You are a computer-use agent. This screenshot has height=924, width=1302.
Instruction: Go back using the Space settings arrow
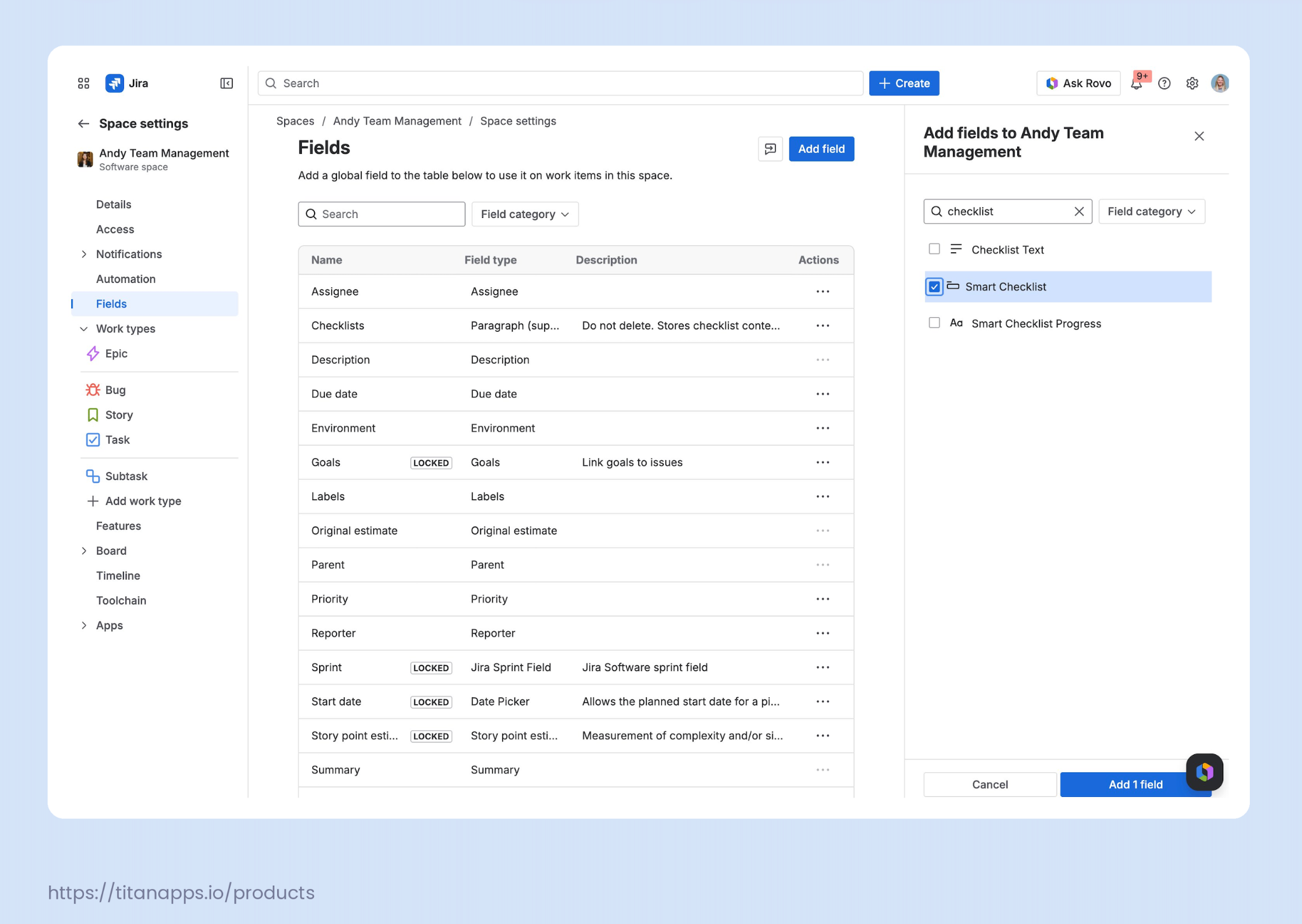pos(83,123)
